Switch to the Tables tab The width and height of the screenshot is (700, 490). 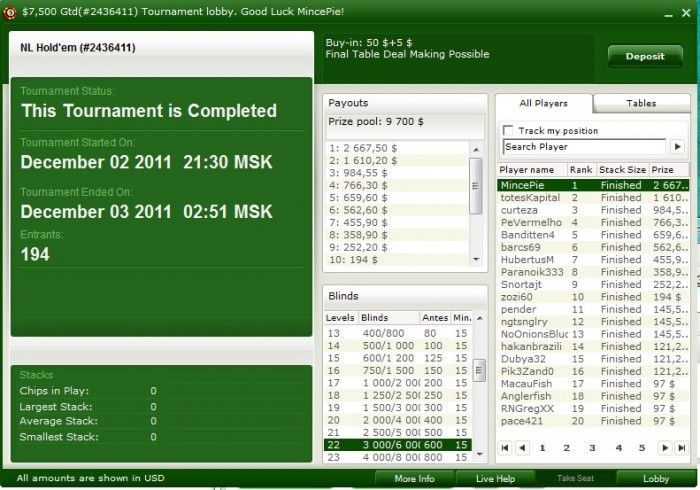coord(641,104)
